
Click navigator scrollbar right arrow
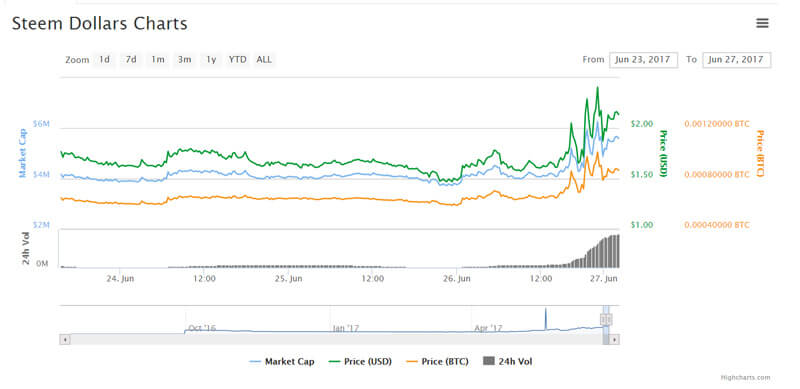pyautogui.click(x=614, y=339)
